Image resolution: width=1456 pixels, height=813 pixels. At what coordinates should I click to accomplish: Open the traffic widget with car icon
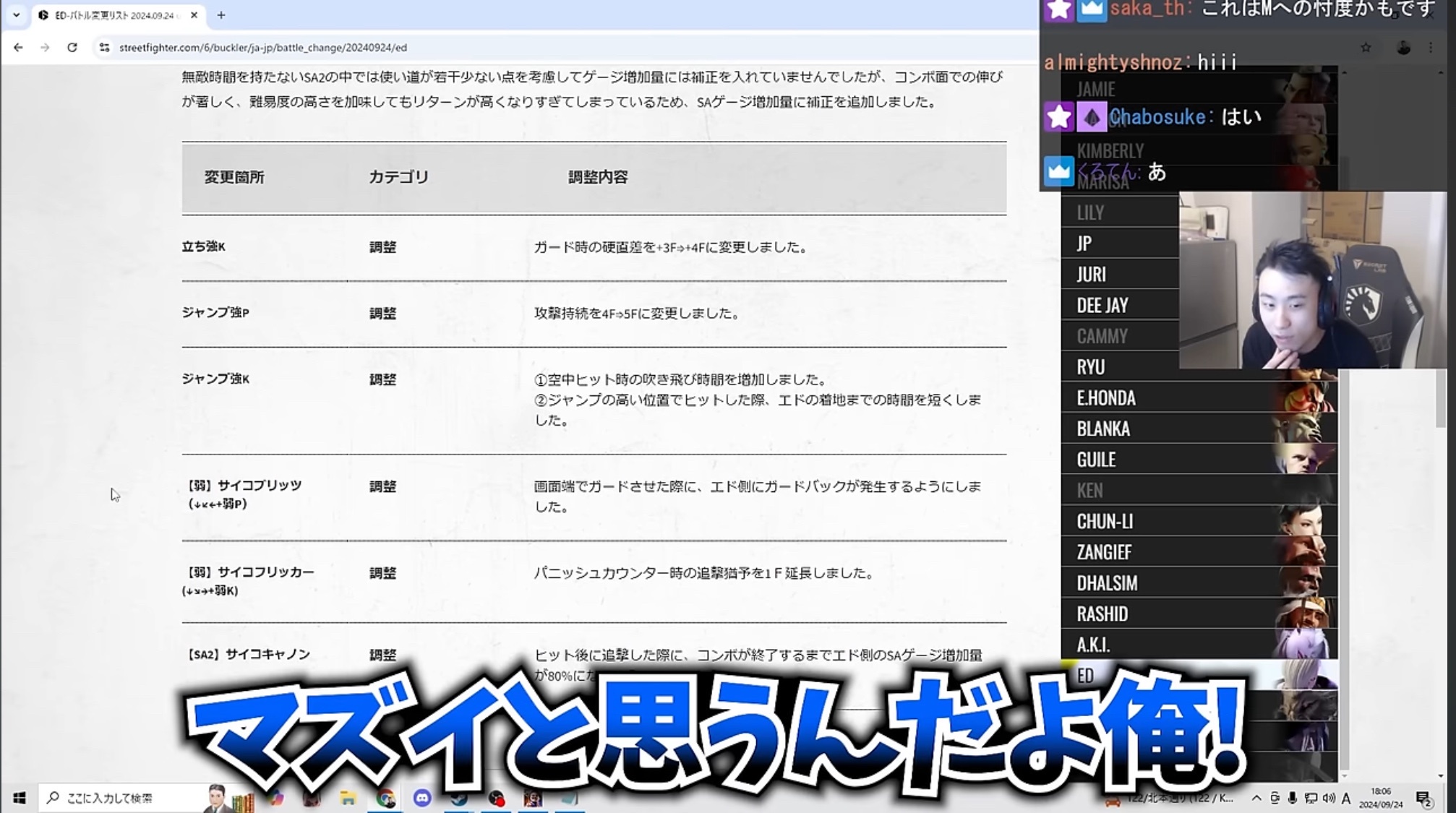[x=1169, y=798]
